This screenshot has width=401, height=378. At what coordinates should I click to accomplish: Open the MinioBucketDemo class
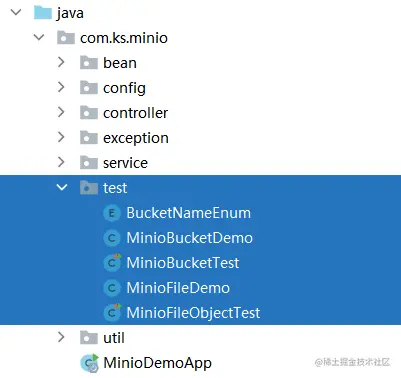[x=190, y=238]
